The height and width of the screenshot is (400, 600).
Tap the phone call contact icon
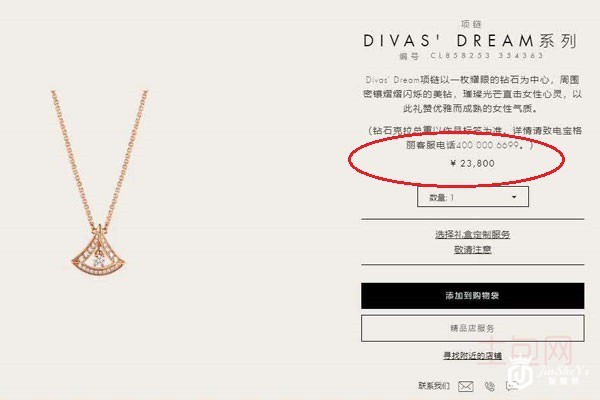coord(489,386)
